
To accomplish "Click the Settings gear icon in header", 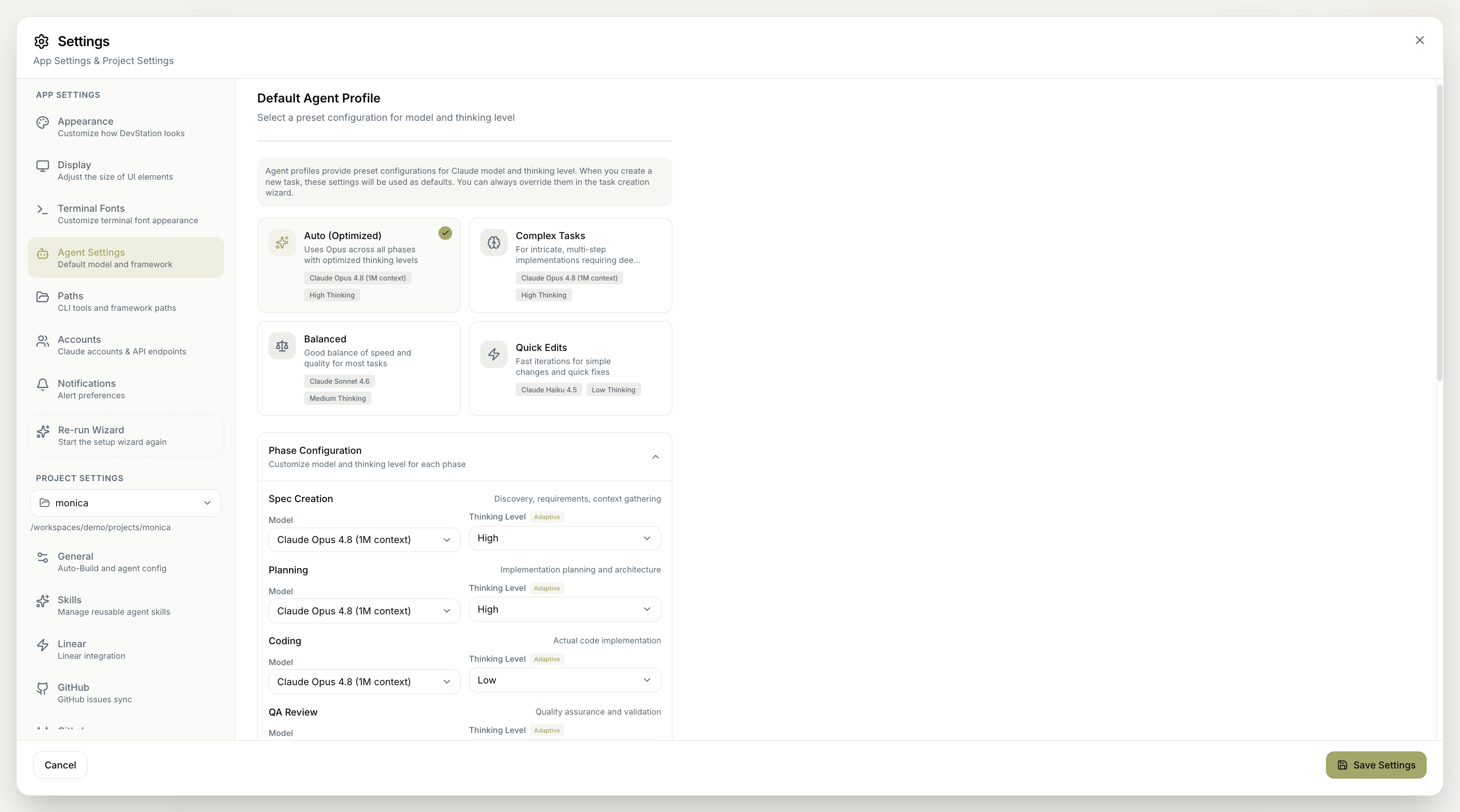I will coord(41,41).
